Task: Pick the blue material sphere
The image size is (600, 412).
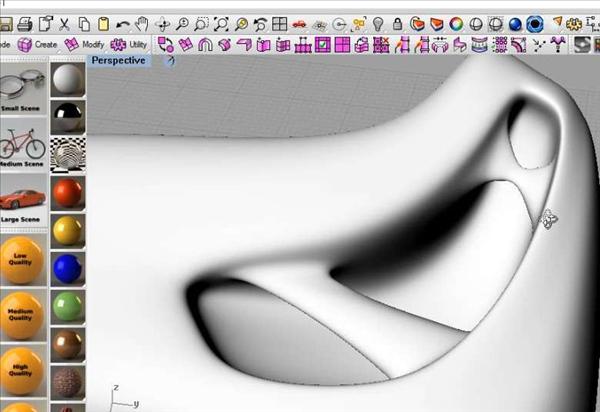Action: click(x=68, y=269)
